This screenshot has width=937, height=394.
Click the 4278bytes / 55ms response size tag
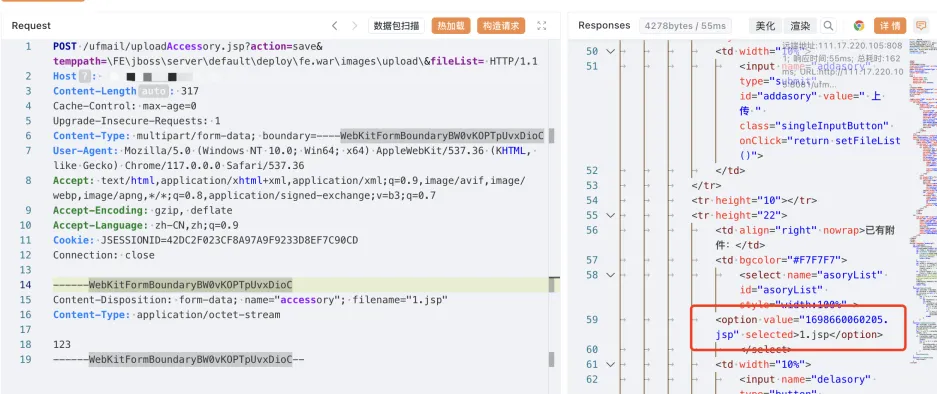685,26
